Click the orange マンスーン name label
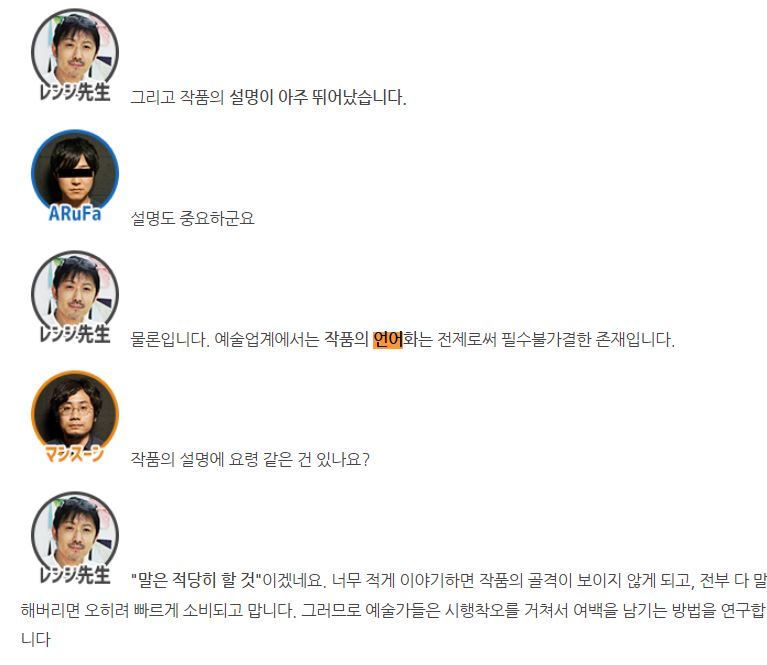This screenshot has height=665, width=767. tap(74, 454)
